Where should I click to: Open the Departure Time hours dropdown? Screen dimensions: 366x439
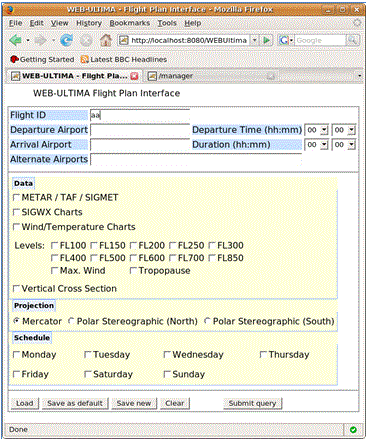324,130
